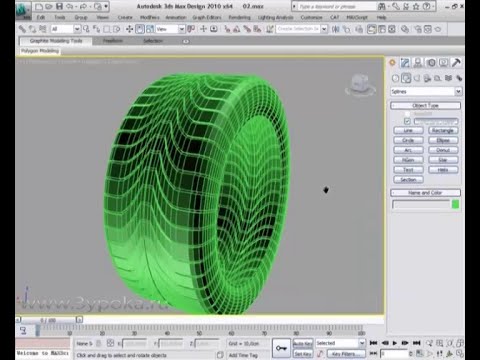480x360 pixels.
Task: Switch to the Selection ribbon tab
Action: 153,41
